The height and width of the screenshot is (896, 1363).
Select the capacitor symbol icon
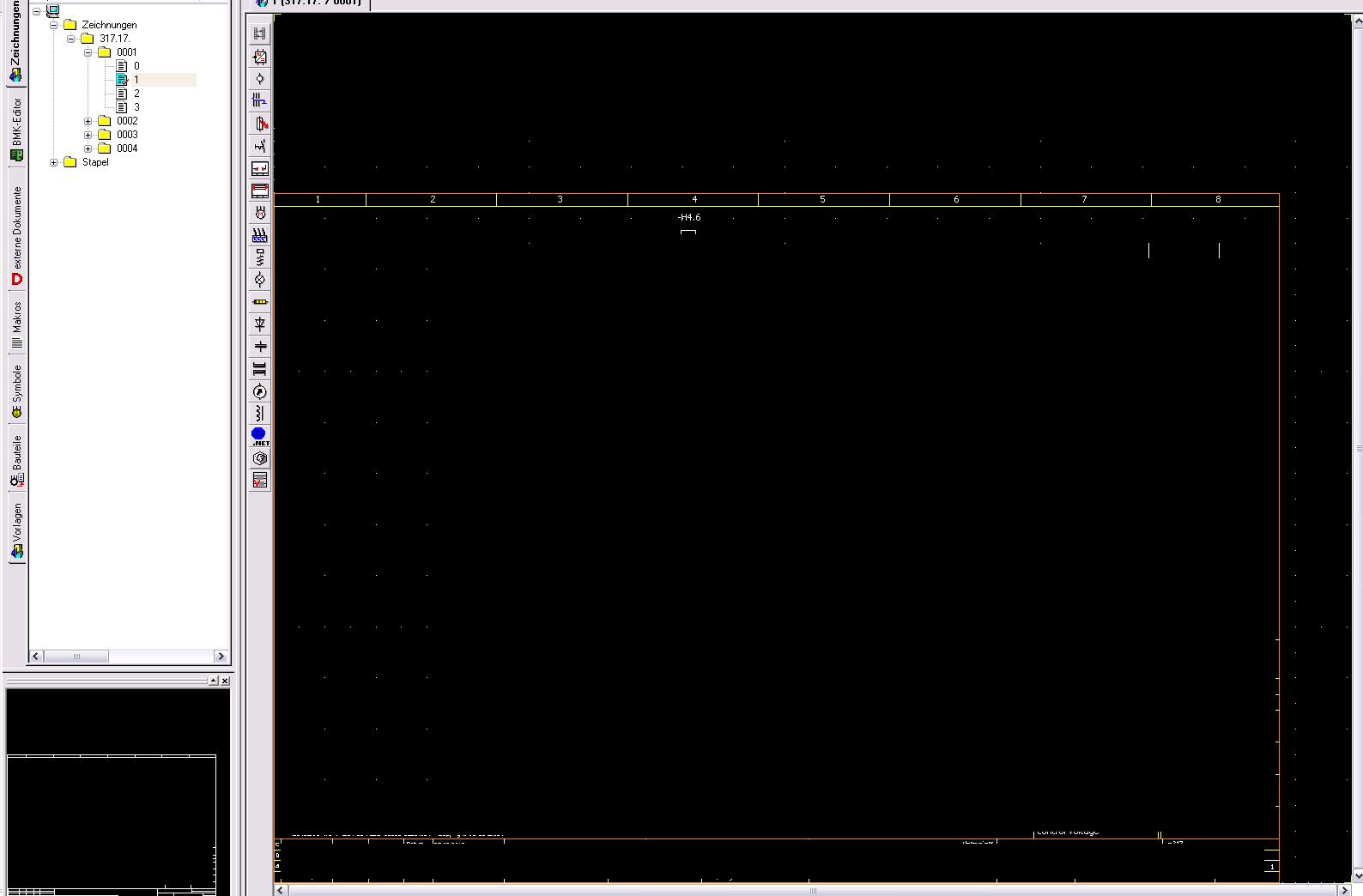tap(260, 347)
